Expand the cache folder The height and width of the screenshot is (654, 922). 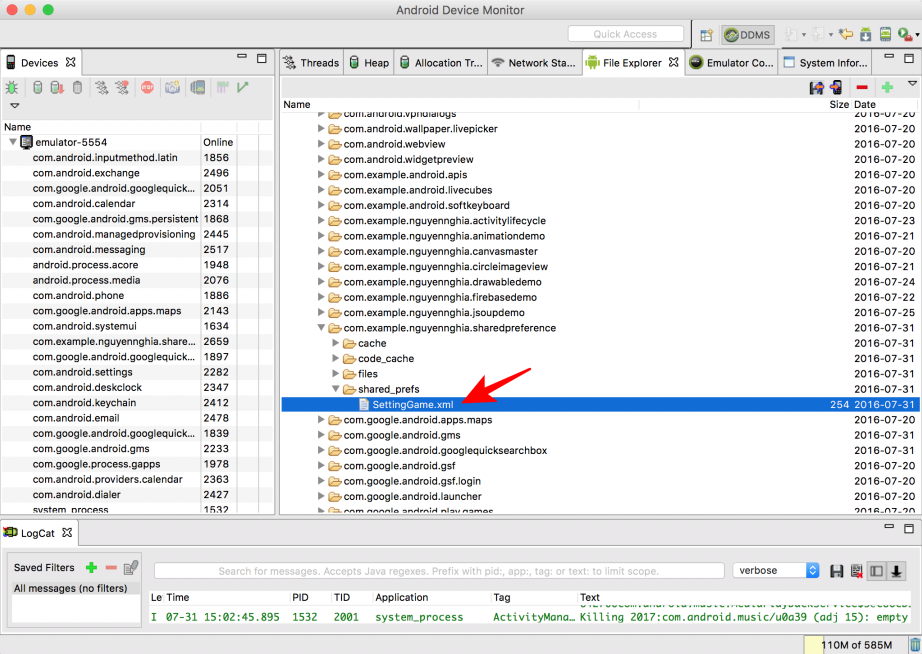click(336, 343)
